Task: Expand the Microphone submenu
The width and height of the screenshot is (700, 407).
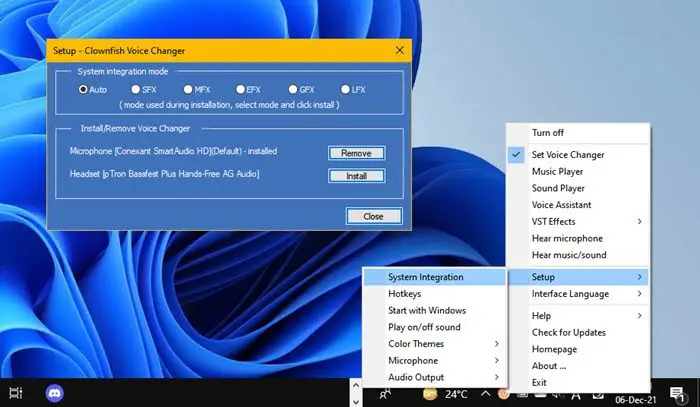Action: point(435,361)
